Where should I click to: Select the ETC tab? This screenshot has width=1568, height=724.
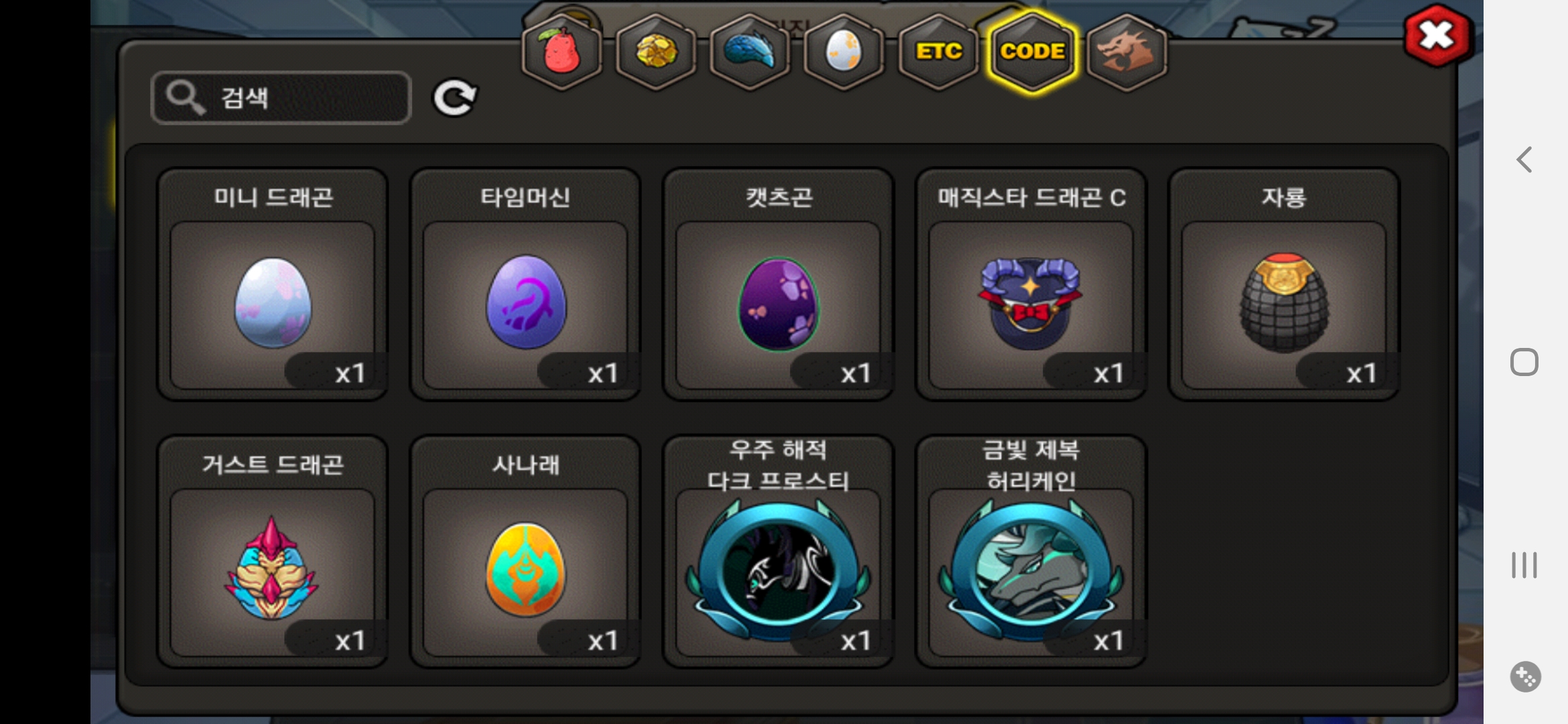click(x=938, y=52)
